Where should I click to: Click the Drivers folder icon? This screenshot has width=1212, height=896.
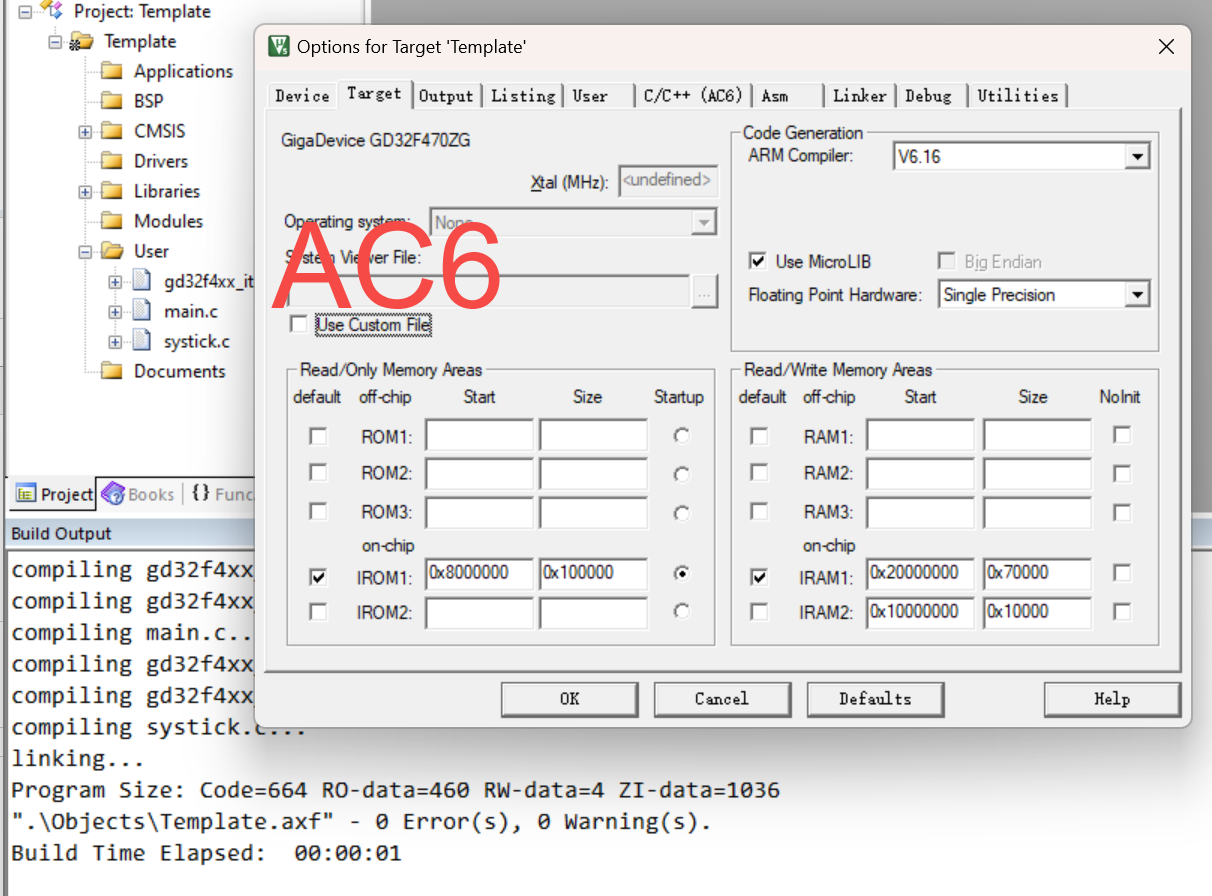pos(112,161)
